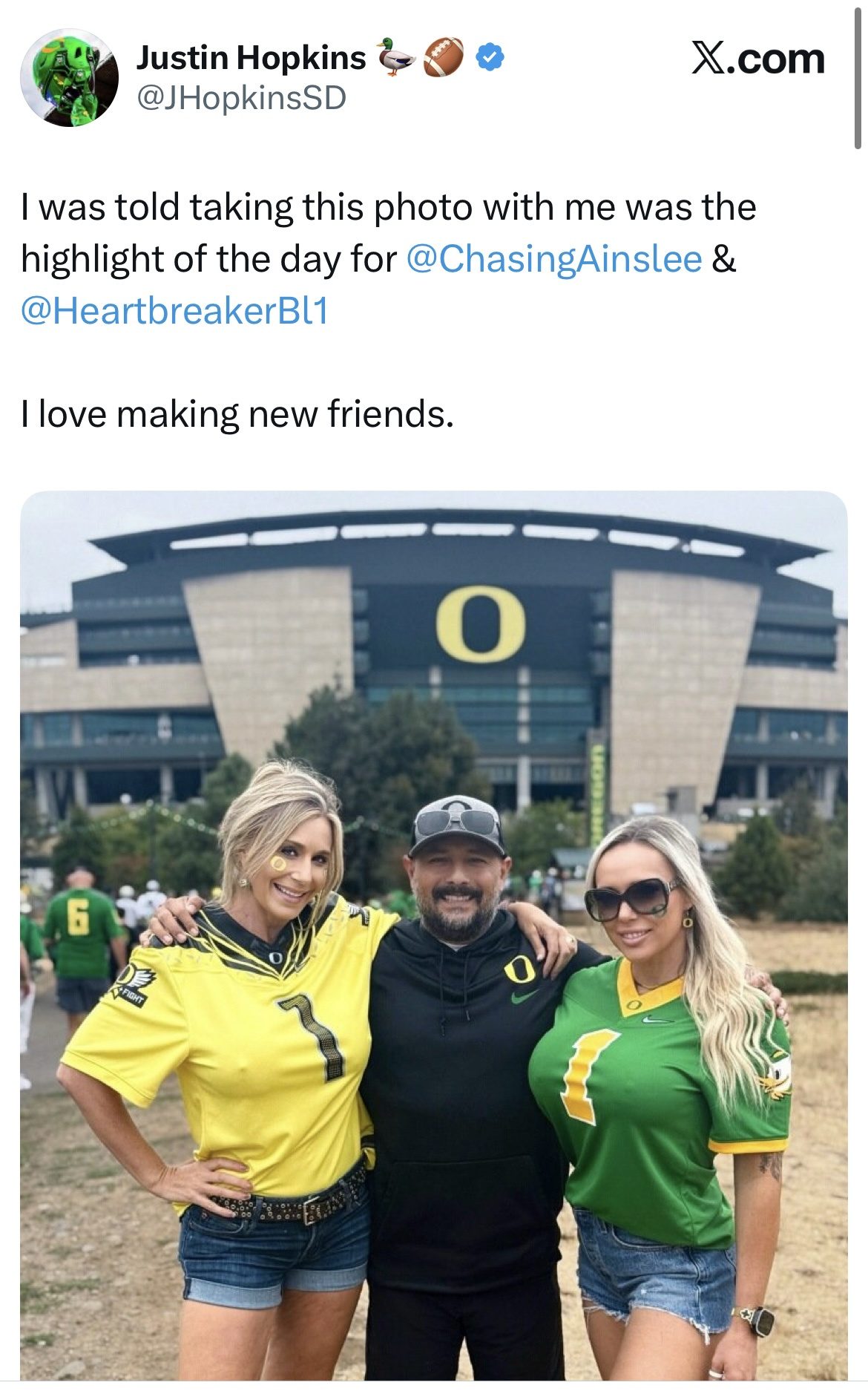Click the yellow O logo on the stadium
Screen dimensions: 868x1391
480,624
